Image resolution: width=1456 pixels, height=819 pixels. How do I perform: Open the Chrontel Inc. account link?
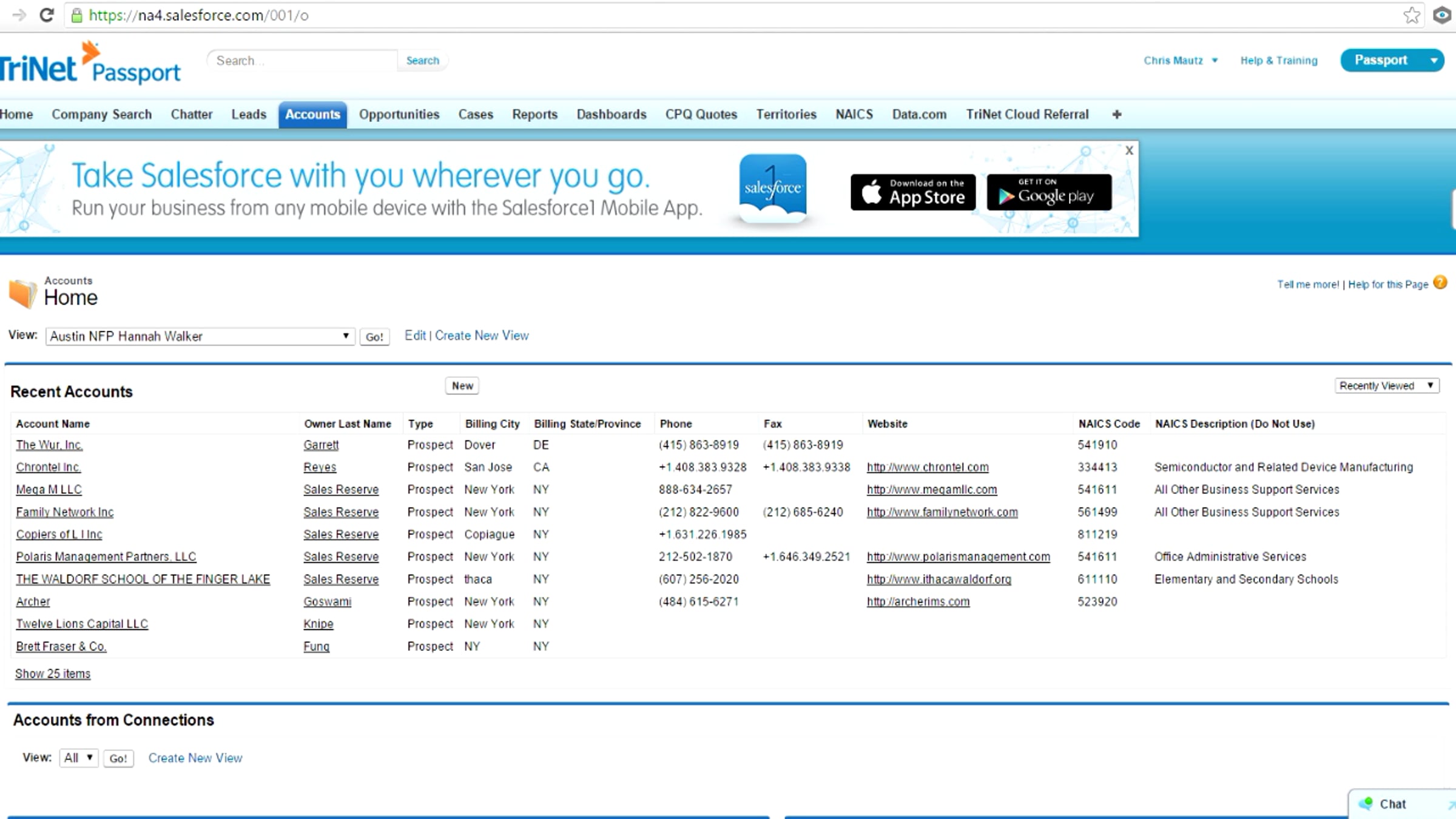(49, 467)
